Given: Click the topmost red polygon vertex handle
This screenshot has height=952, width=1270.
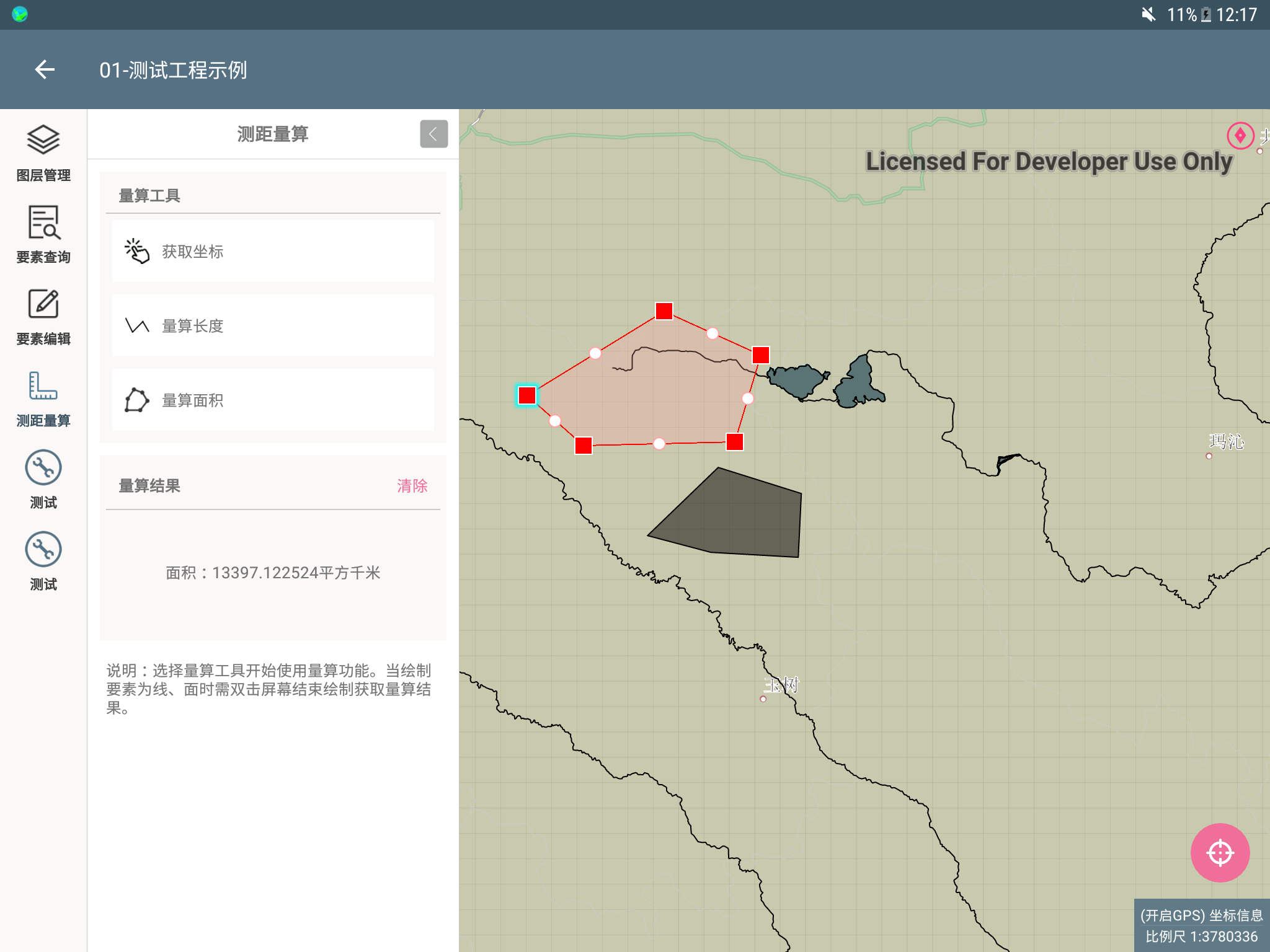Looking at the screenshot, I should point(664,311).
